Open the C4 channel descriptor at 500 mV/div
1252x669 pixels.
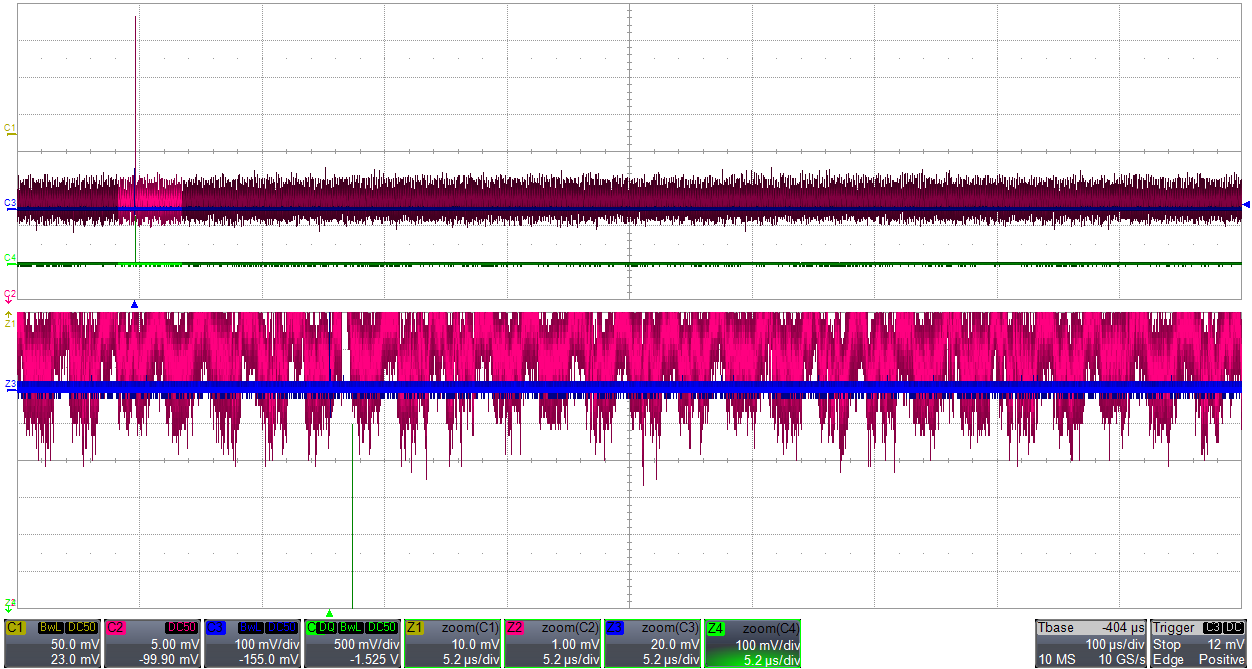pos(352,643)
